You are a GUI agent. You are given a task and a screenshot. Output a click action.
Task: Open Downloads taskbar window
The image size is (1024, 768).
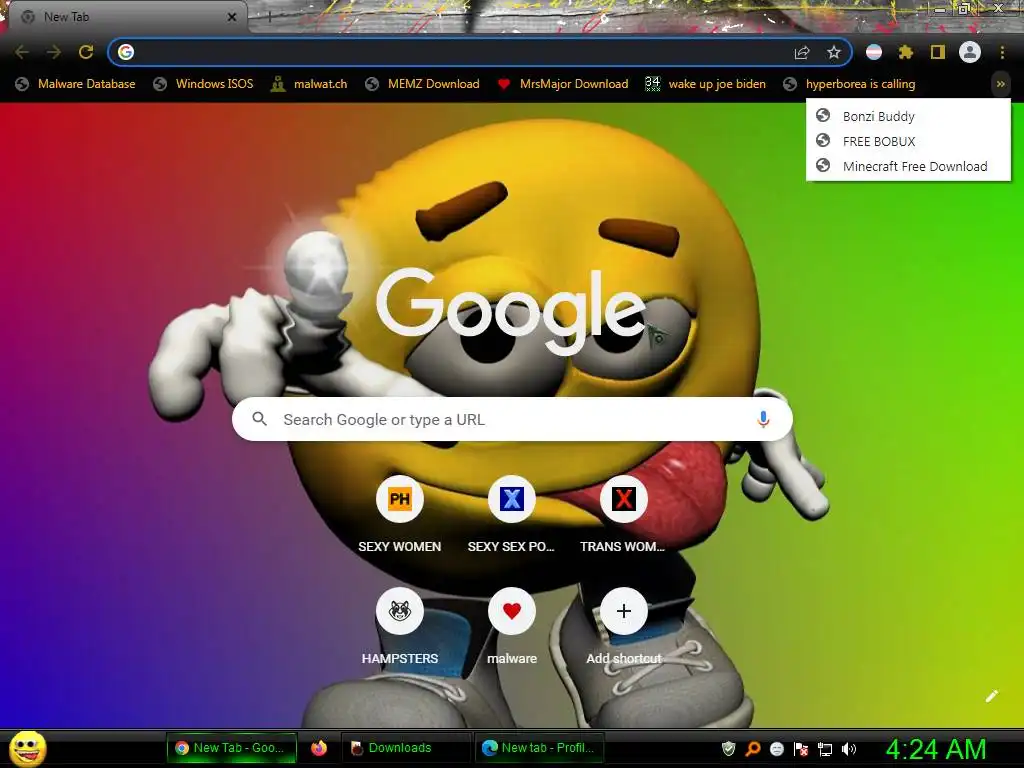(x=406, y=748)
